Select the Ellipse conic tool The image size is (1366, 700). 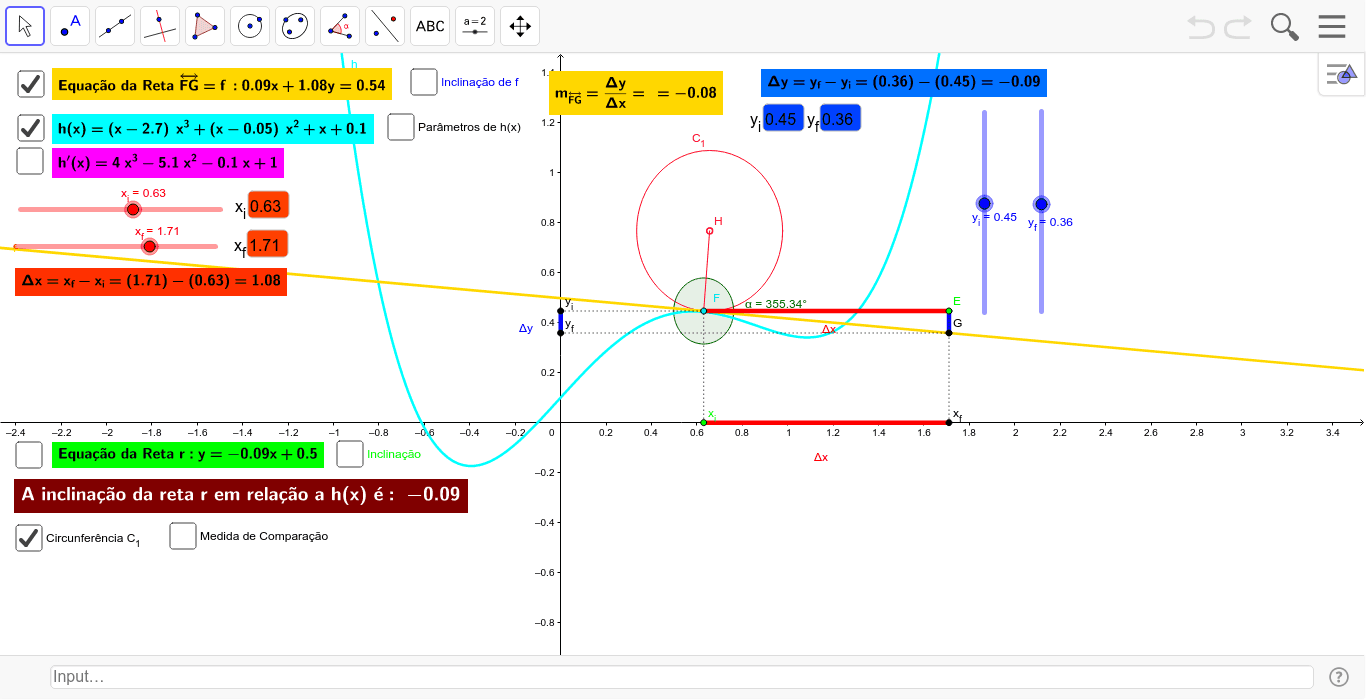coord(295,26)
